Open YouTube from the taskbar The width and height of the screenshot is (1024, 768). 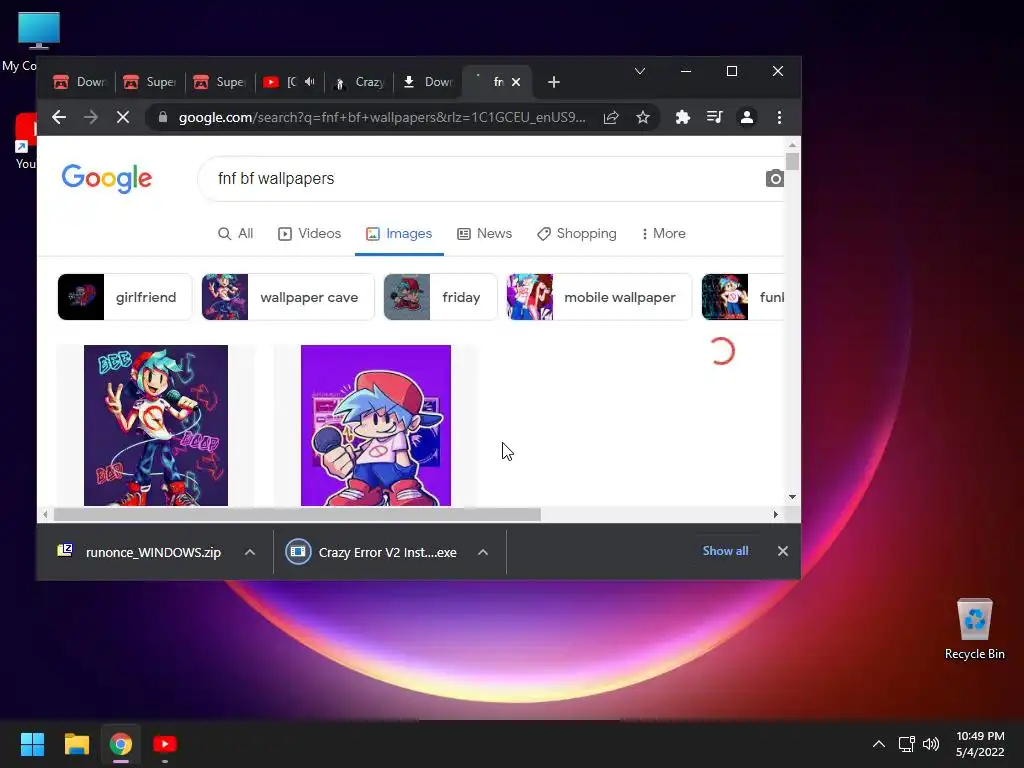165,744
